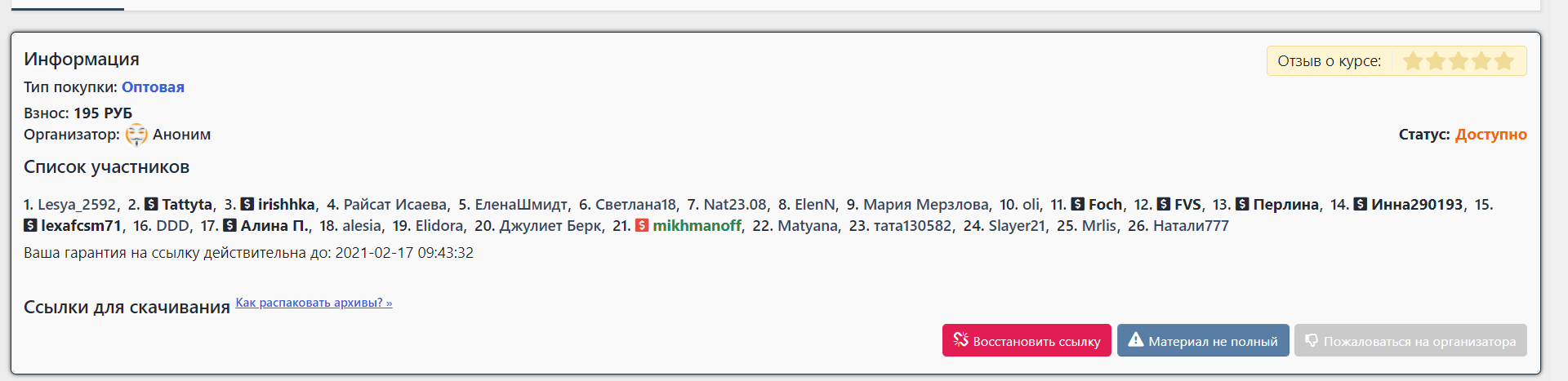Click the Доступно status label

click(x=1490, y=135)
